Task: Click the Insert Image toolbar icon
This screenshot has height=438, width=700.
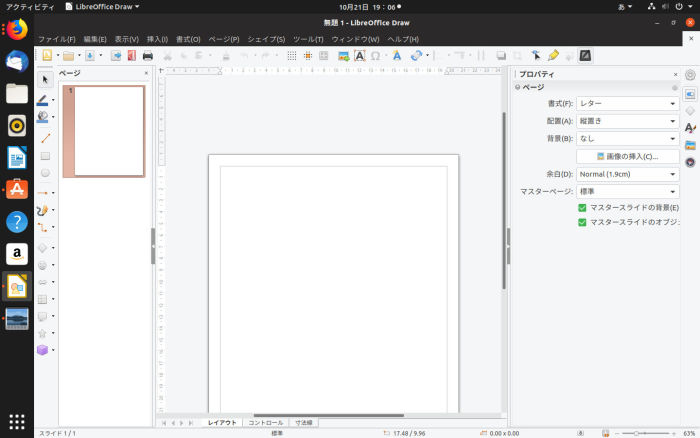Action: (x=343, y=56)
